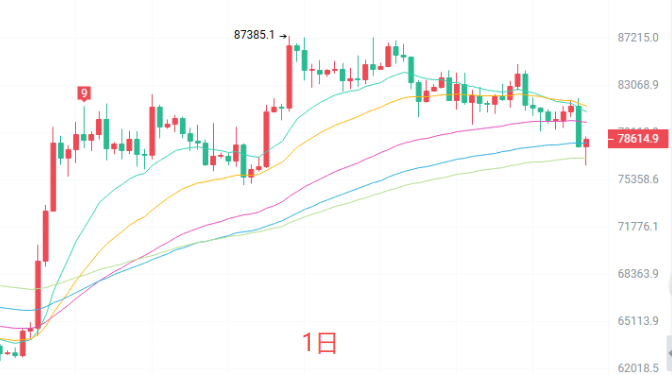This screenshot has height=375, width=672.
Task: Expand the side panel arrow at right edge
Action: coord(669,353)
